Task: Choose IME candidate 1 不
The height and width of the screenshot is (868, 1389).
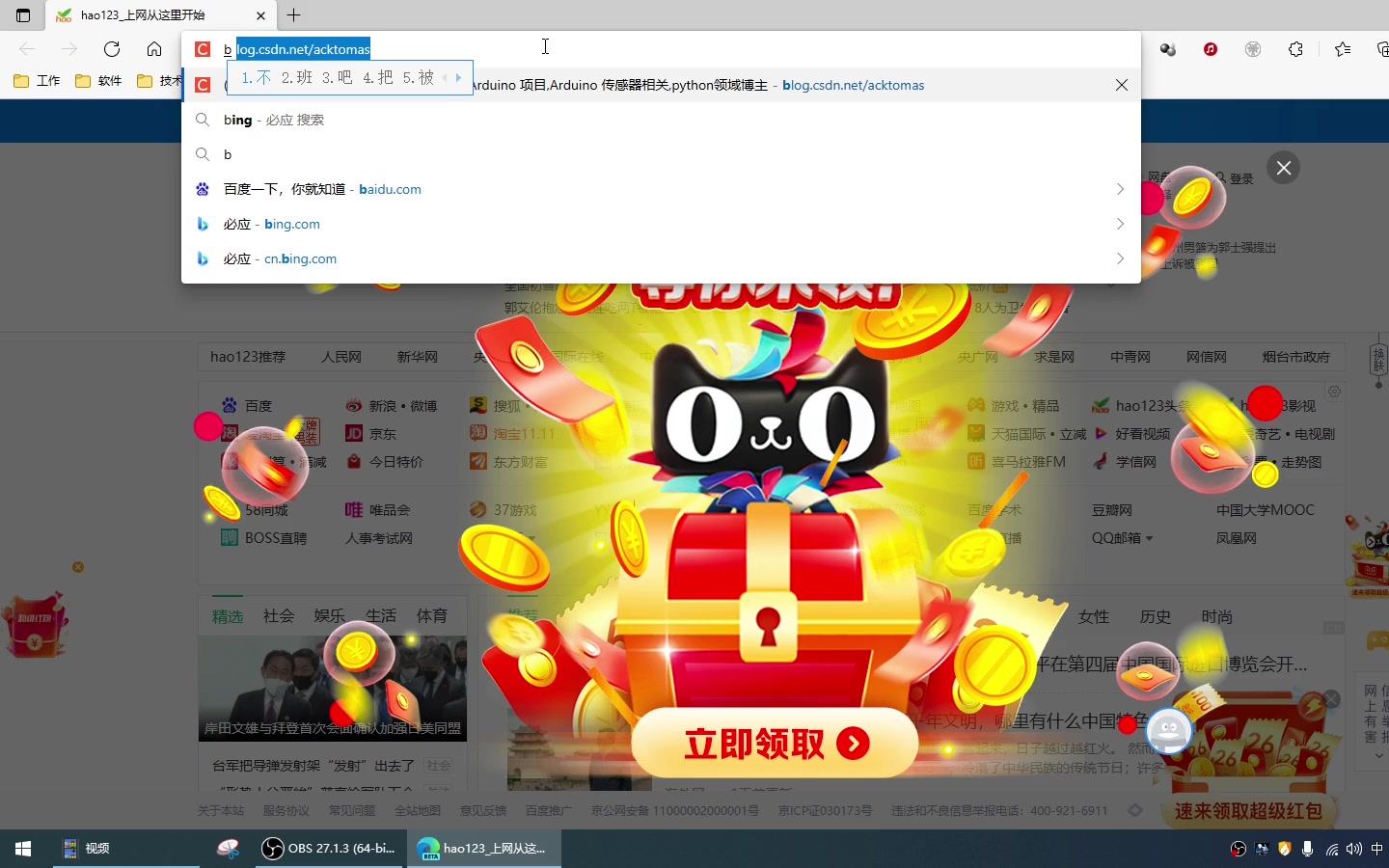Action: 257,78
